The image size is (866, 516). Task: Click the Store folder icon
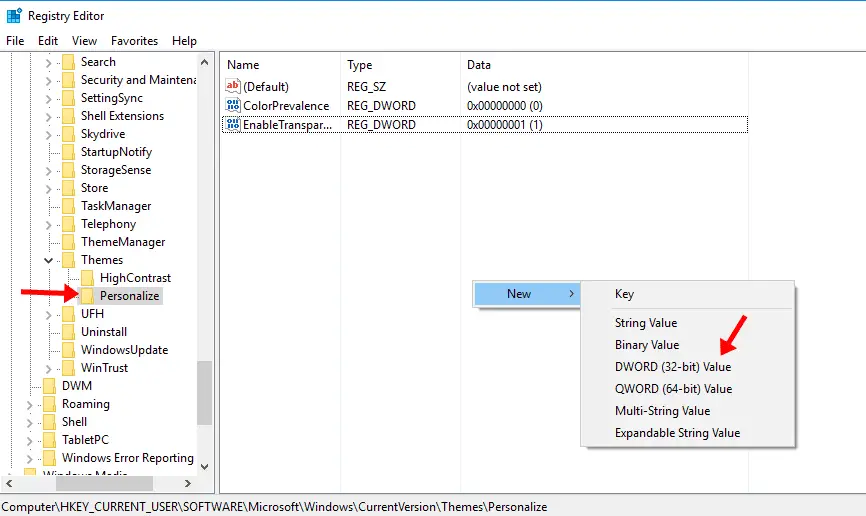[68, 188]
